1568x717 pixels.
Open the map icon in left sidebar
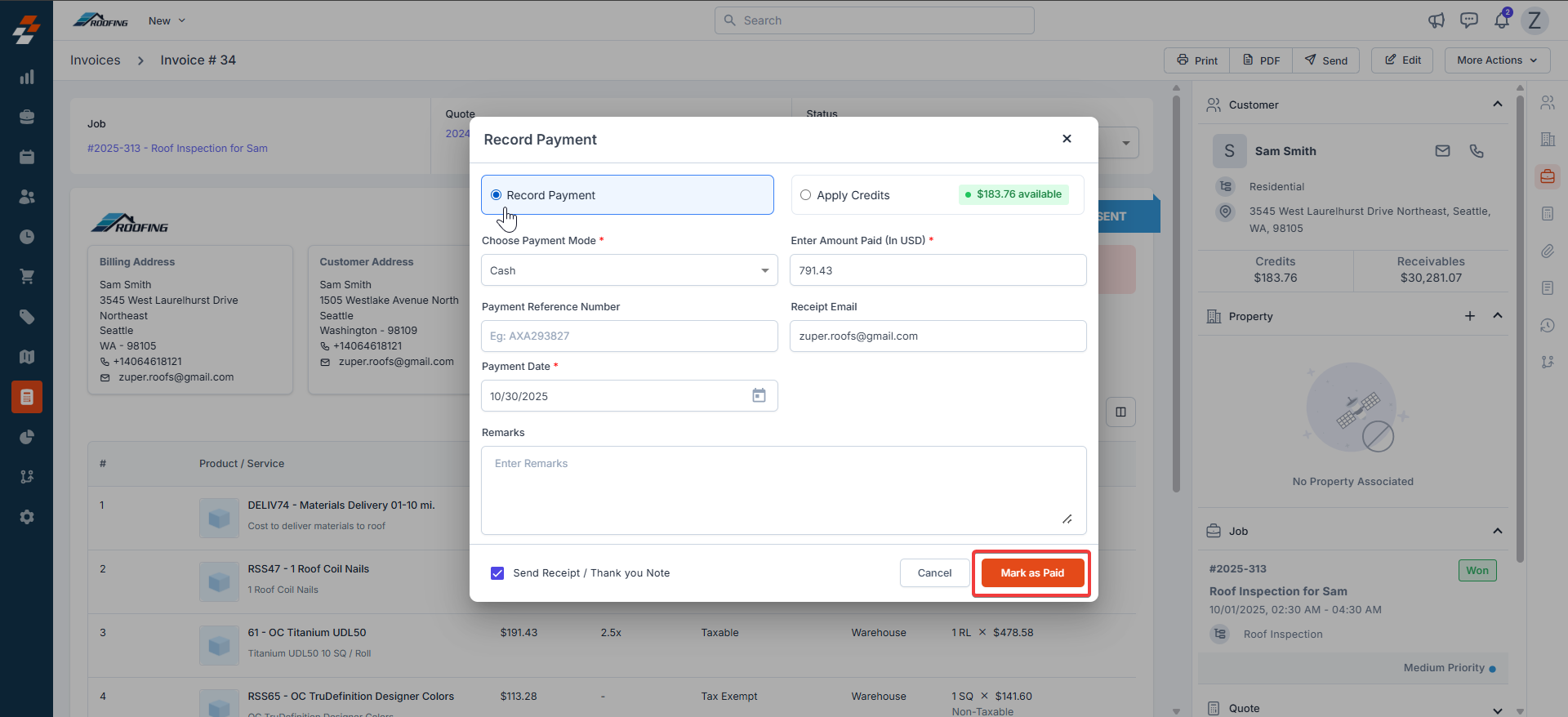[27, 357]
